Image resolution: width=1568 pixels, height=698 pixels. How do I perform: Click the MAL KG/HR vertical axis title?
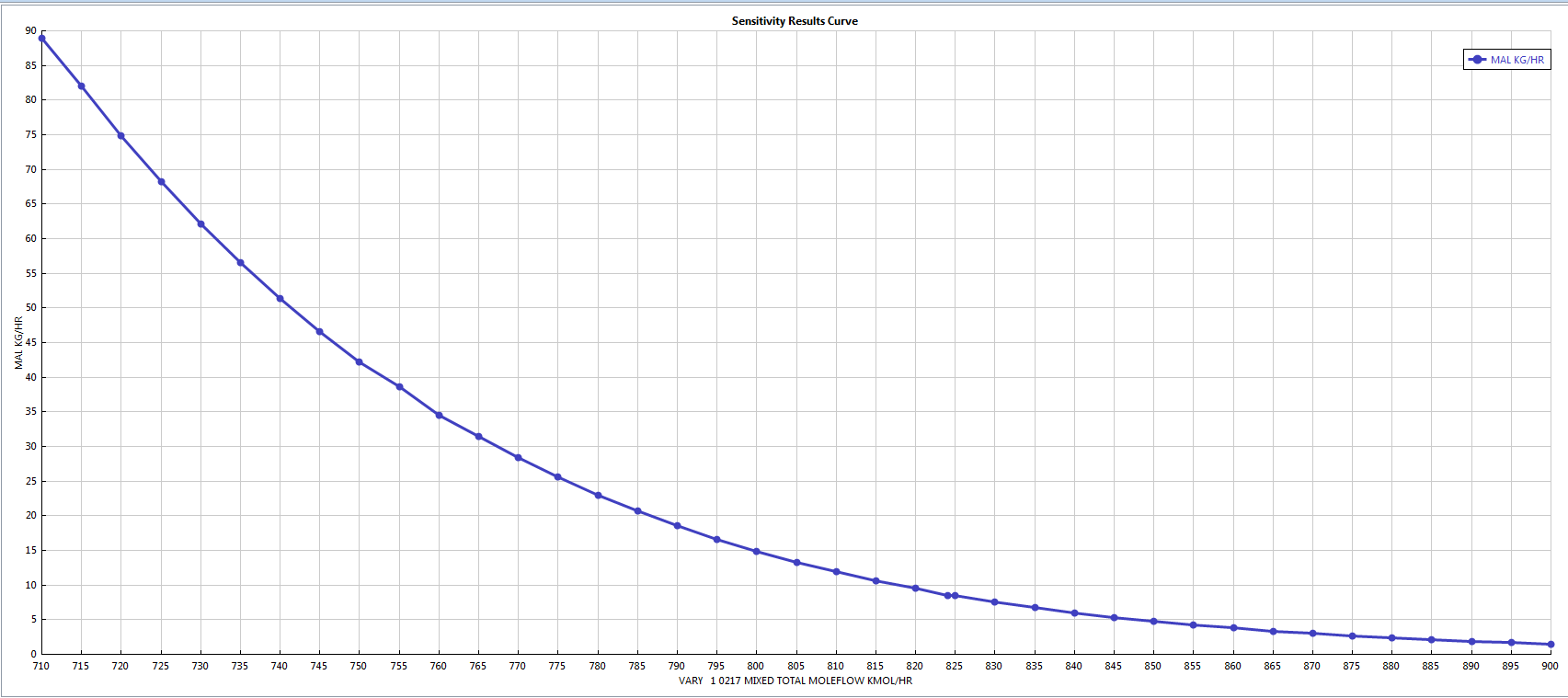click(x=18, y=343)
